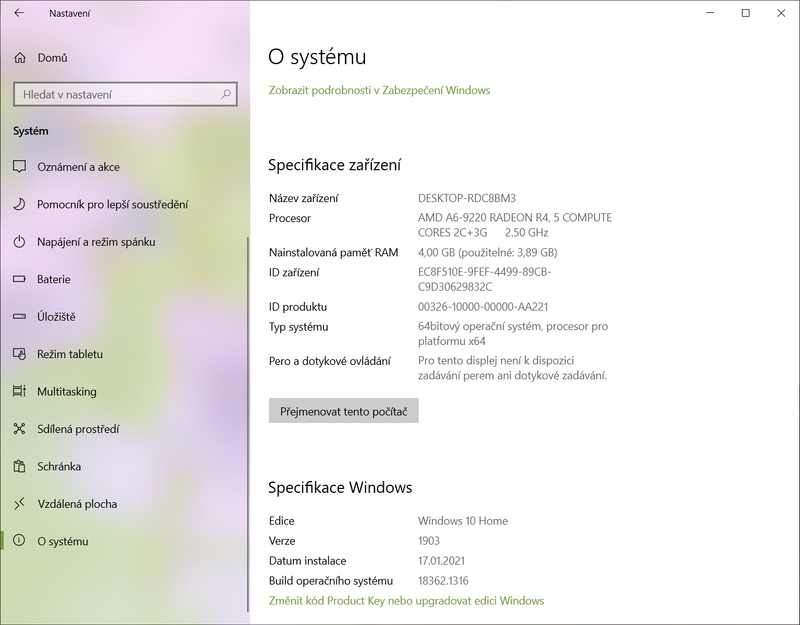Click the Datum instalace label
The width and height of the screenshot is (800, 625).
pos(308,561)
